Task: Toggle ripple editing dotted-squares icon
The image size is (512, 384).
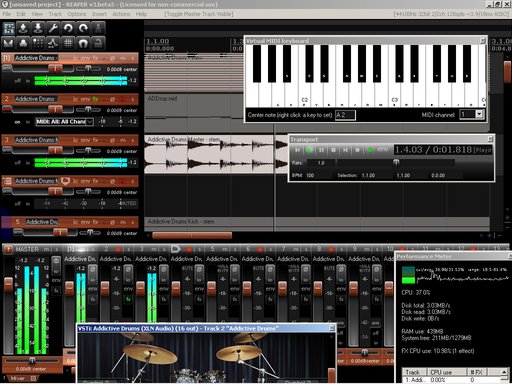Action: click(38, 43)
